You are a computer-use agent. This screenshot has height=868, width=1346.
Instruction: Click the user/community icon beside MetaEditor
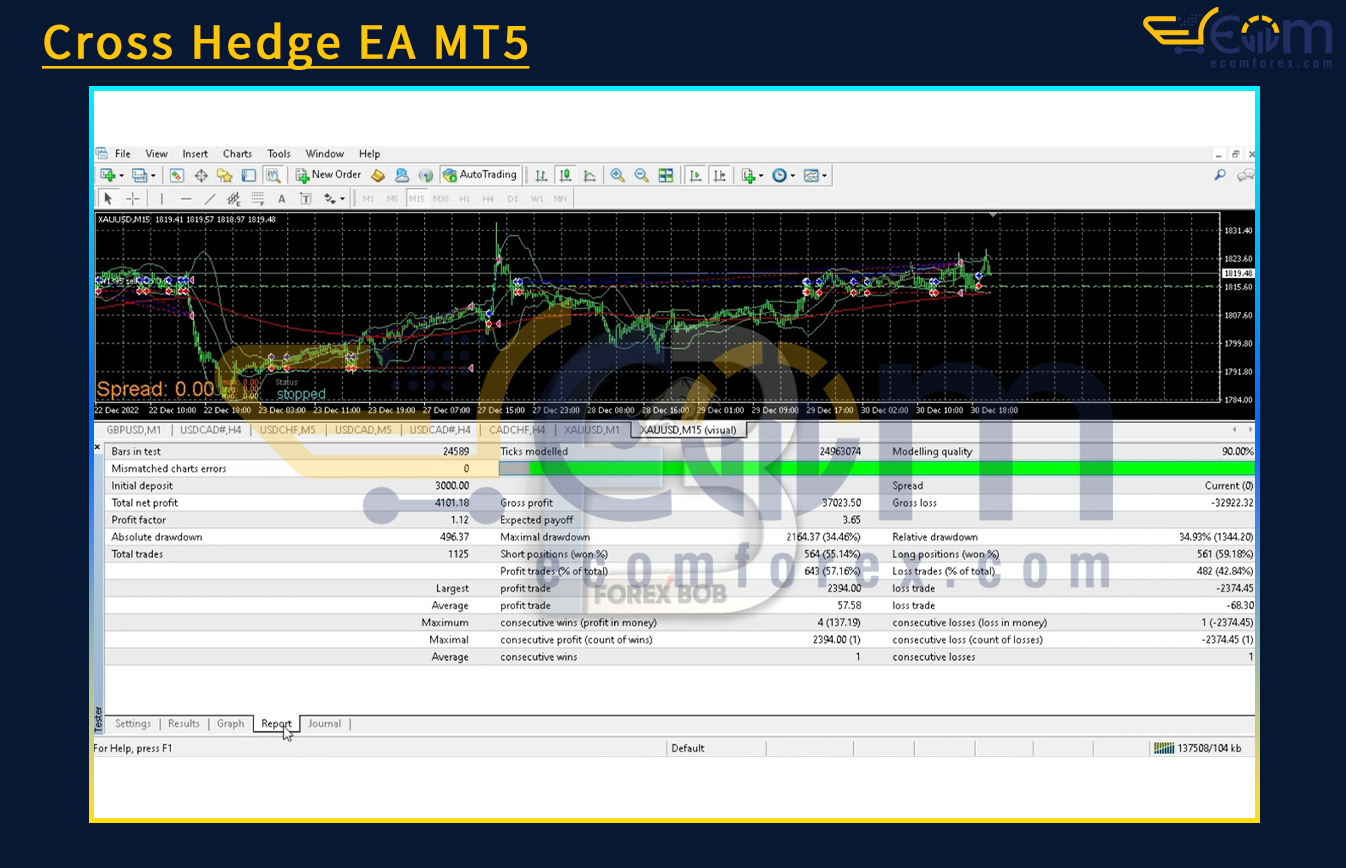tap(401, 175)
